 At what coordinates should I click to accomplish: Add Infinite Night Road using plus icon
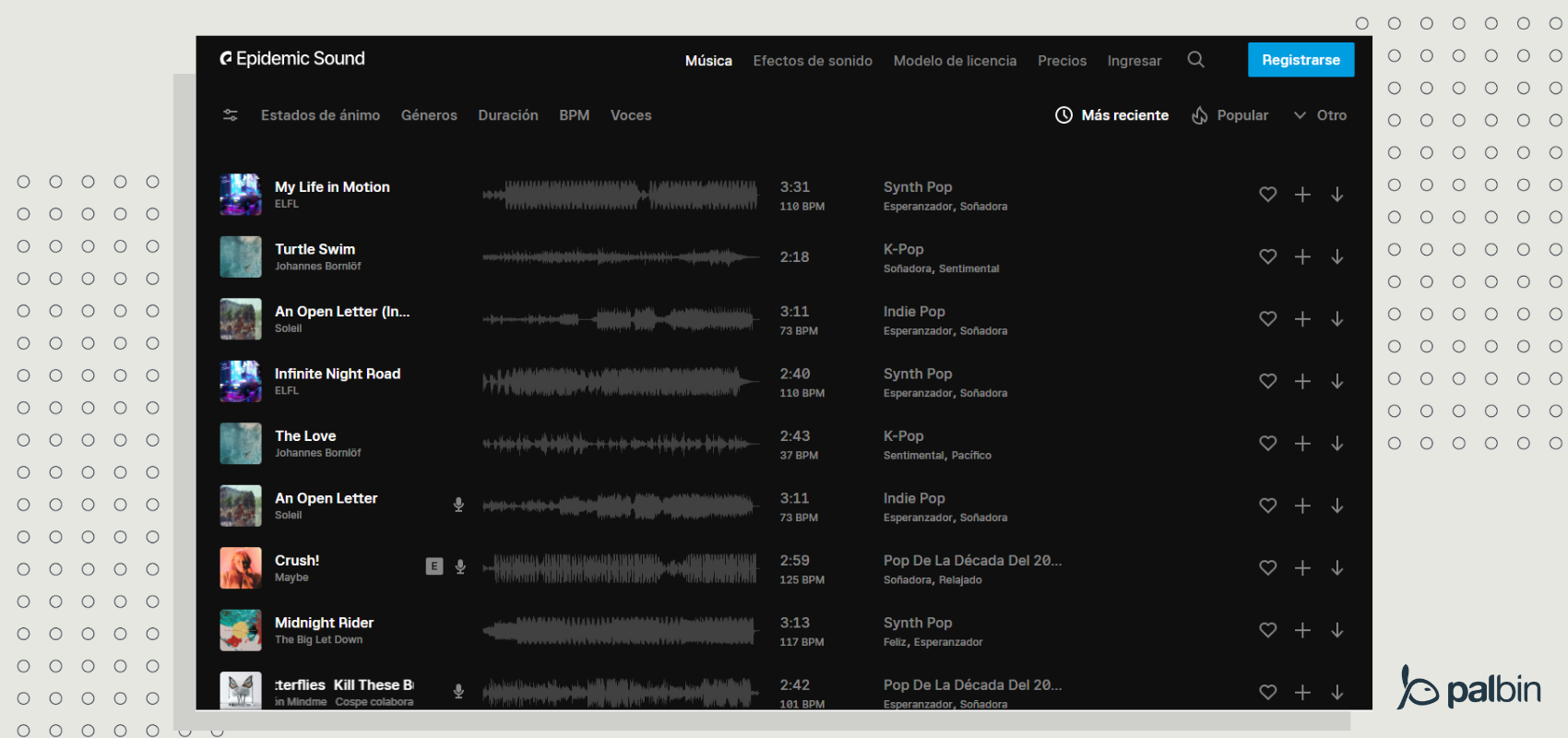click(x=1302, y=381)
